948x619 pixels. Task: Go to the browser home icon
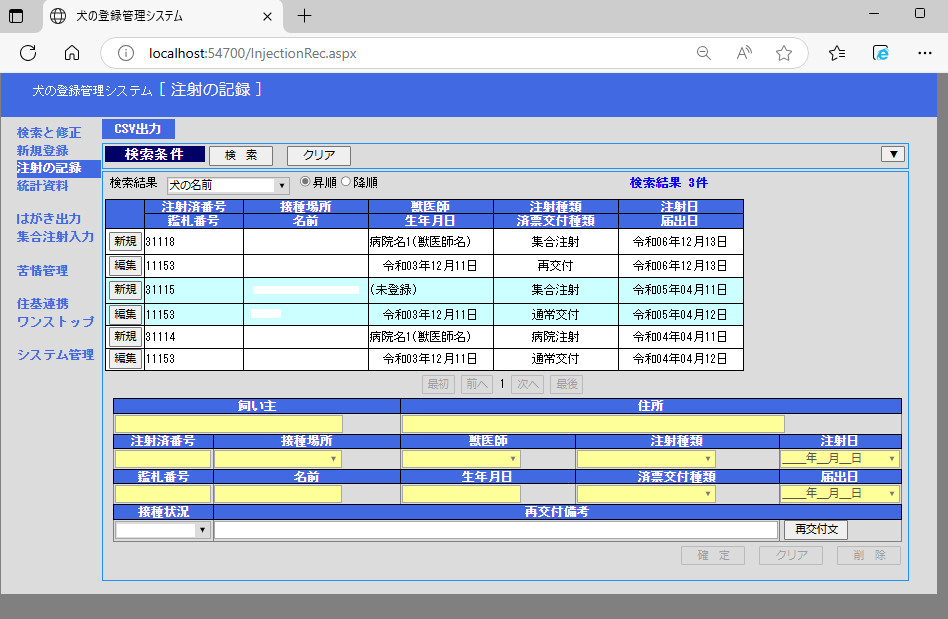coord(72,53)
